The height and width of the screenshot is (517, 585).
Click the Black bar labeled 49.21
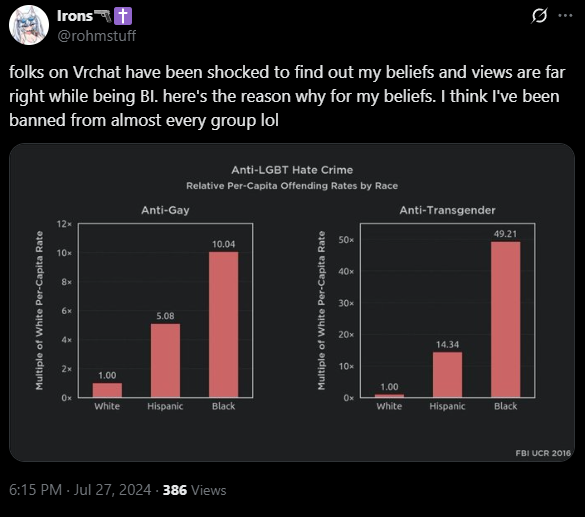click(x=506, y=319)
